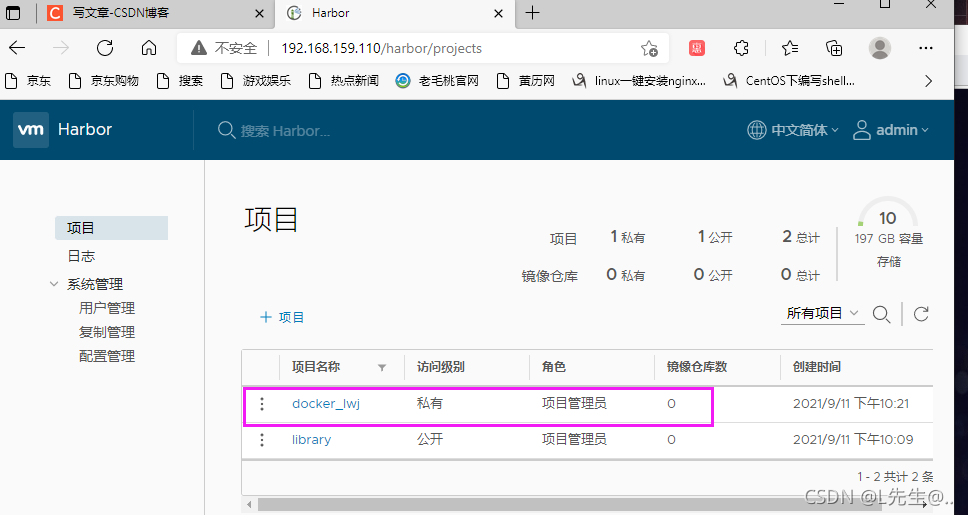Switch to the 写文章-CSDN博客 tab
This screenshot has width=968, height=515.
click(x=156, y=13)
